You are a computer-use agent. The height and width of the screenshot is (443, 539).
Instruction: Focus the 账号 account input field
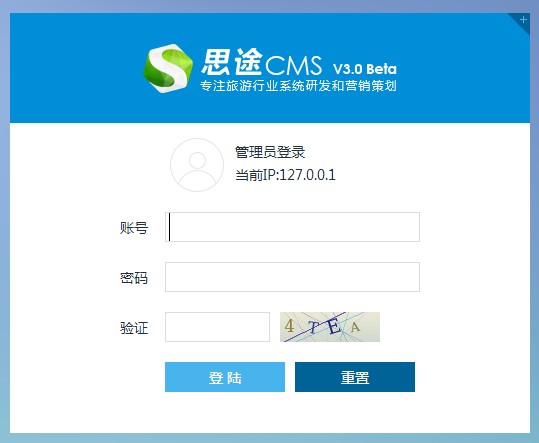[x=292, y=227]
